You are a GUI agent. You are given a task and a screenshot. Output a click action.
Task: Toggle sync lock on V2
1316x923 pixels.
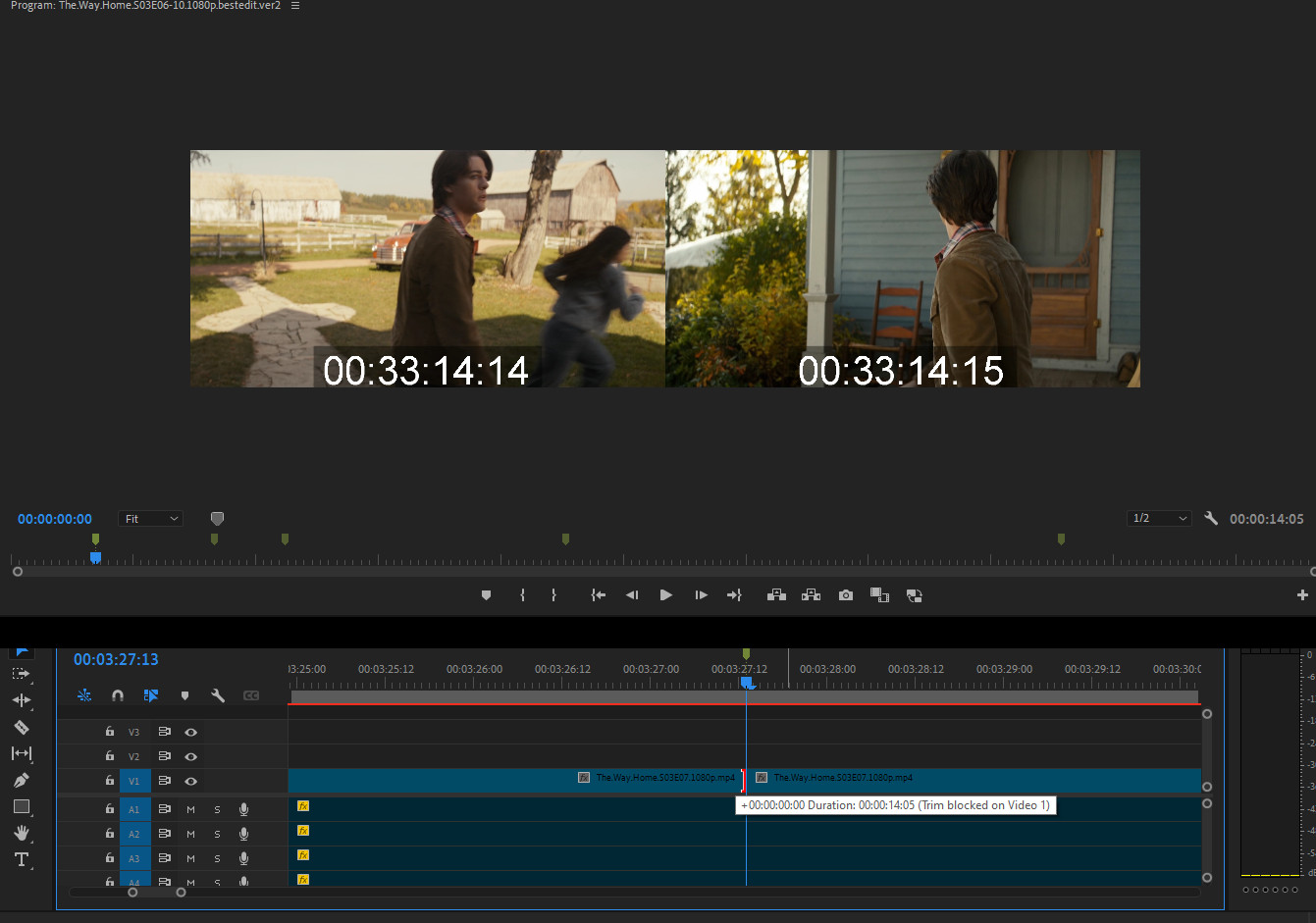164,756
